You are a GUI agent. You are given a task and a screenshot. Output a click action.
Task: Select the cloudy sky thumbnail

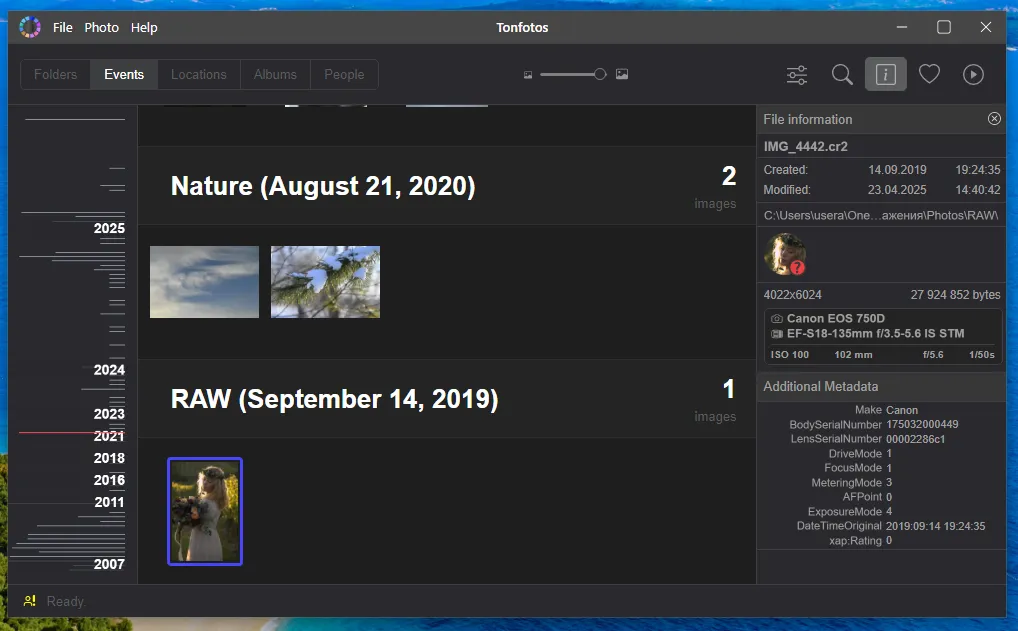pos(205,282)
